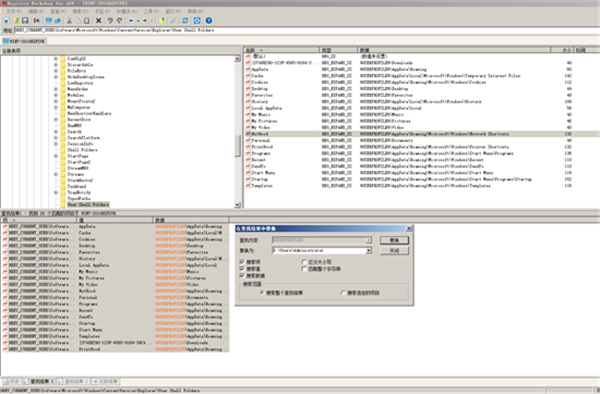This screenshot has height=394, width=600.
Task: Expand the FileExts tree node
Action: coord(56,71)
